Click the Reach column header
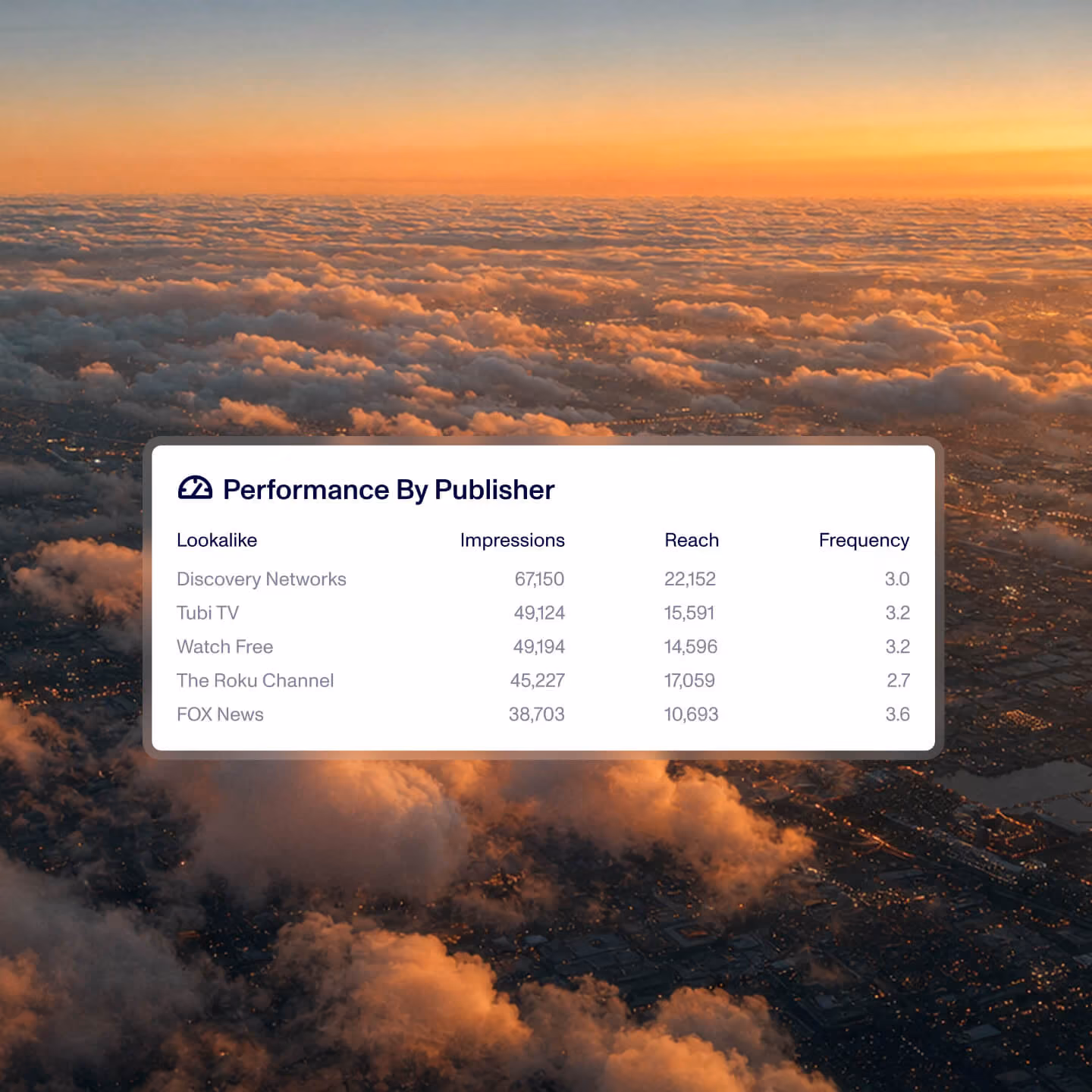The height and width of the screenshot is (1092, 1092). tap(692, 540)
